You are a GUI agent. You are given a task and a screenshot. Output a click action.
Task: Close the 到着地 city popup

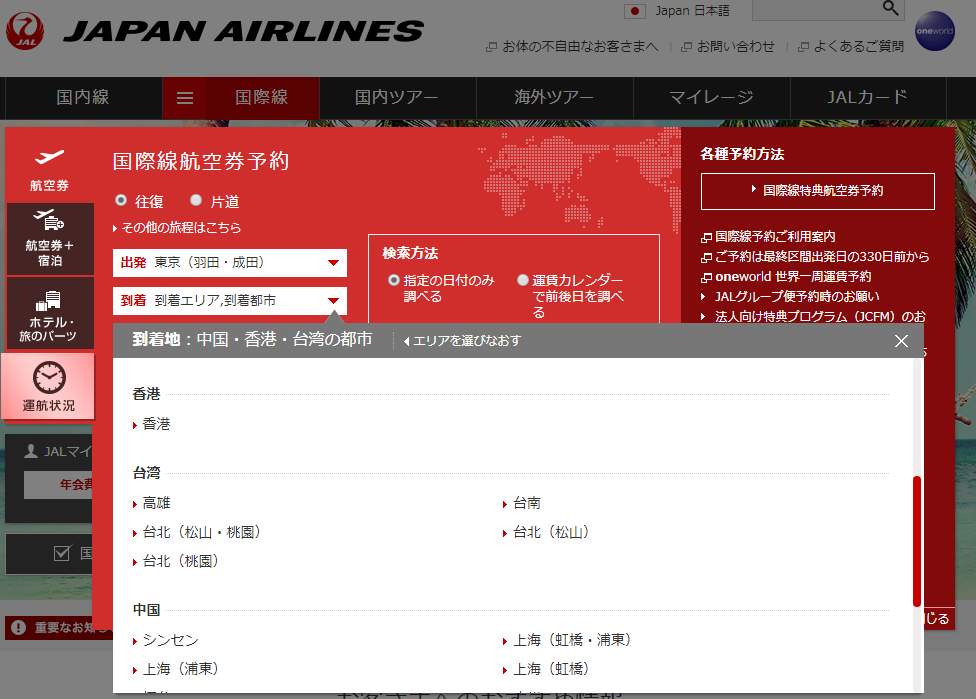tap(901, 341)
